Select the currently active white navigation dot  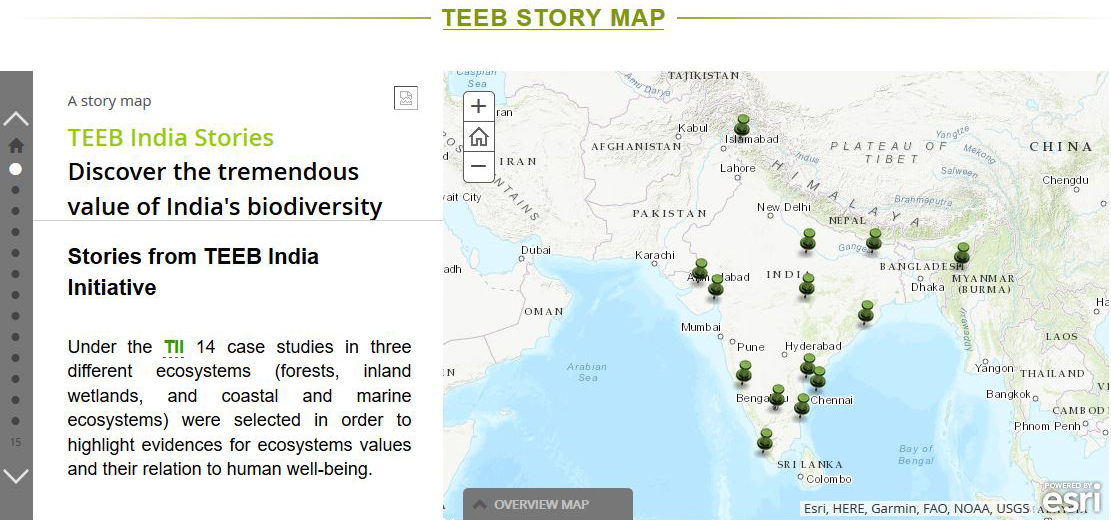pyautogui.click(x=16, y=169)
